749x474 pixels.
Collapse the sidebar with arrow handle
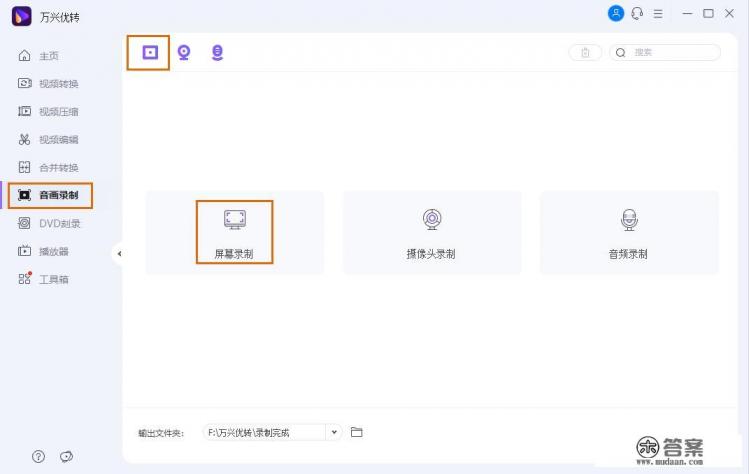coord(119,254)
